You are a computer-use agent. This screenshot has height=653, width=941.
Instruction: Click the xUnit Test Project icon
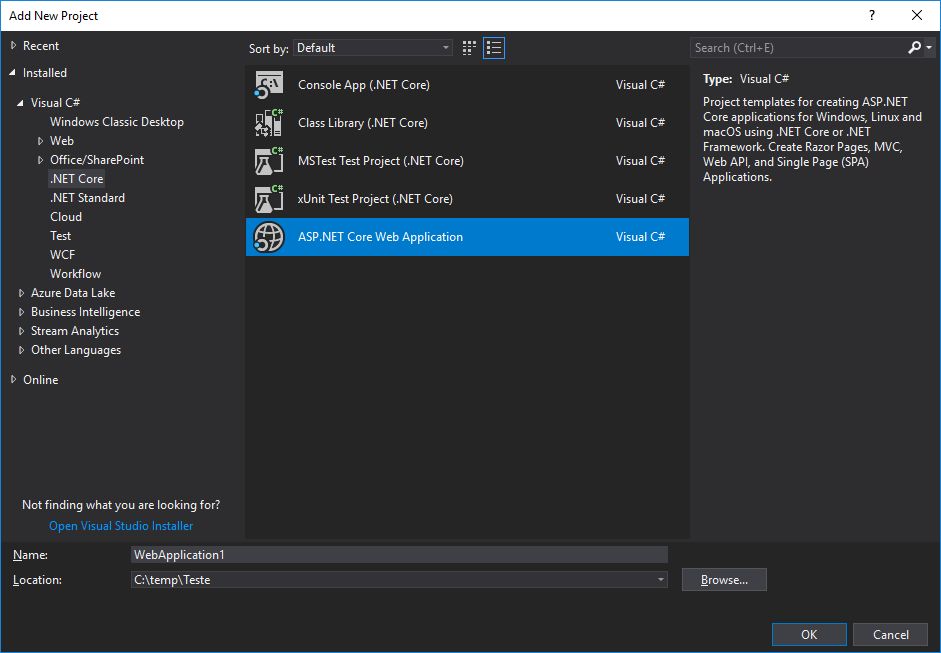[x=268, y=199]
